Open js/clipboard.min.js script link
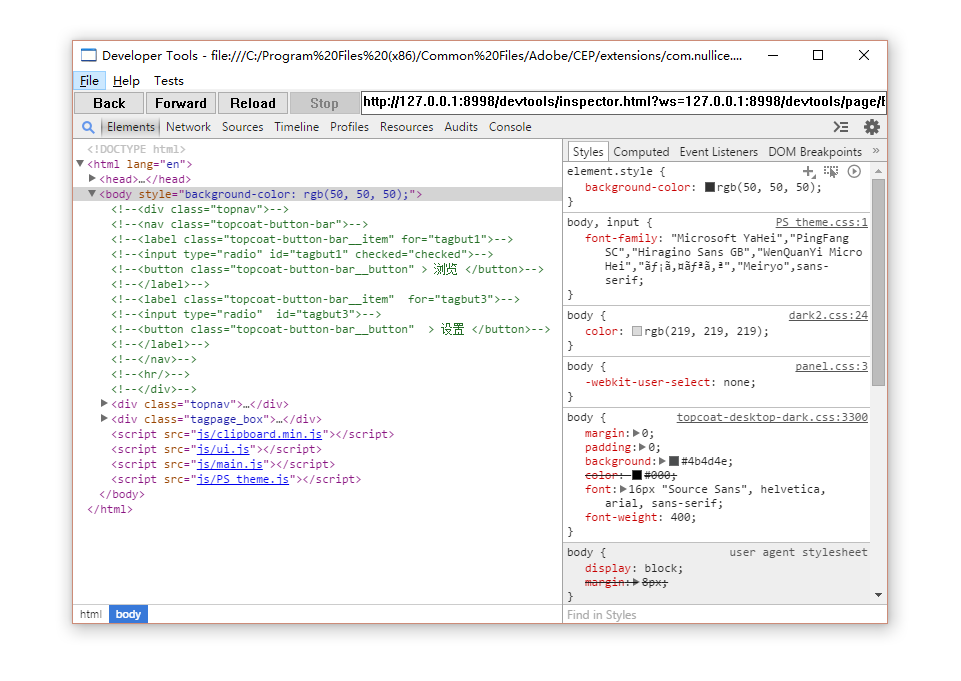The width and height of the screenshot is (961, 681). point(259,434)
